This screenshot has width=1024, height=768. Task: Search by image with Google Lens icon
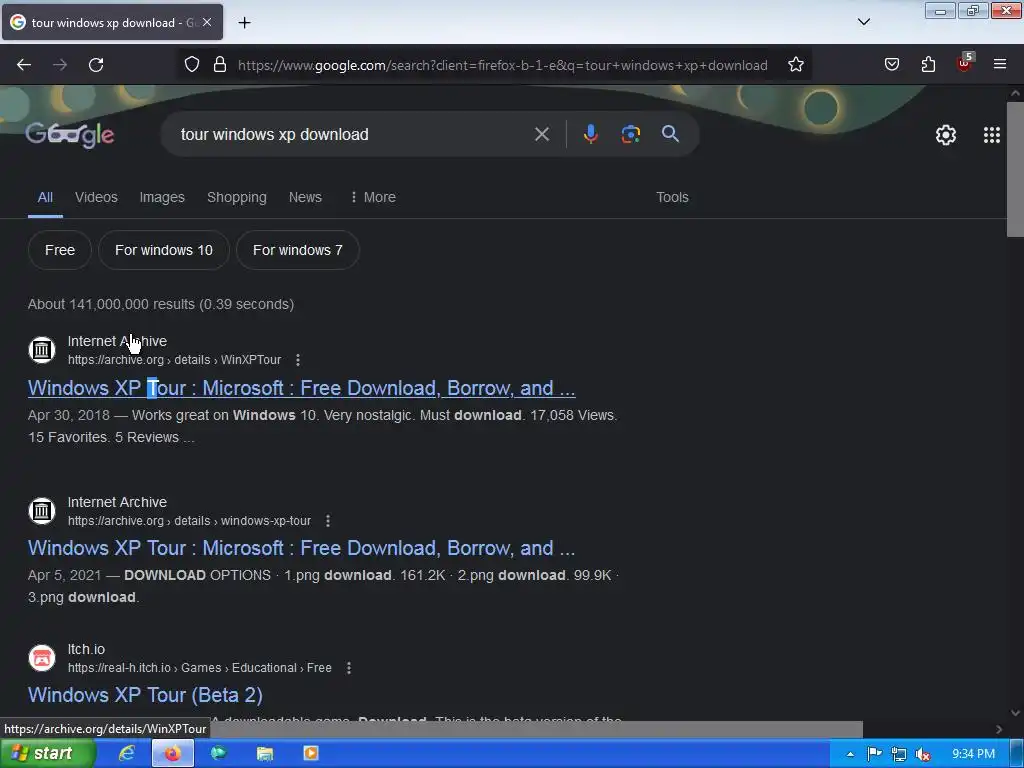pos(630,135)
